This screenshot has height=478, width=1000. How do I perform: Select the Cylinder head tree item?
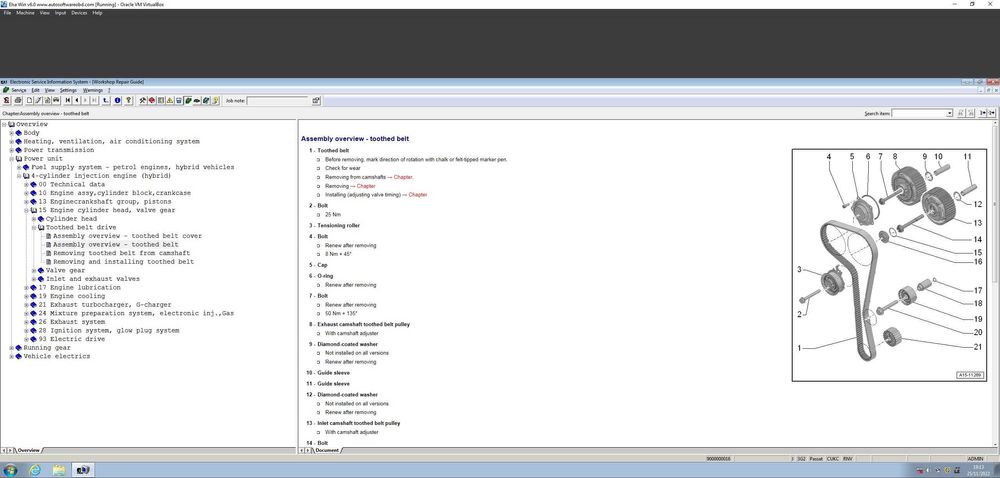(x=71, y=219)
